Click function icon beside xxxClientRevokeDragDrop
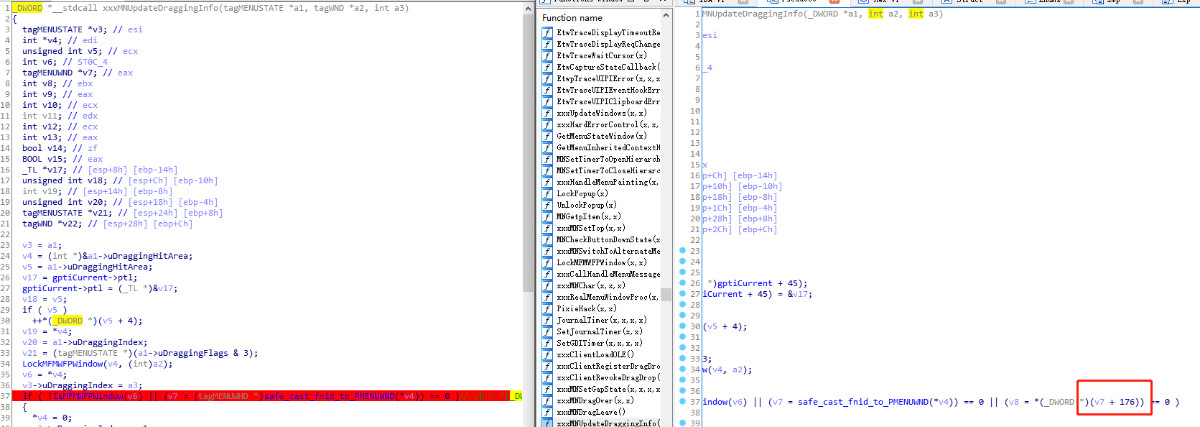The width and height of the screenshot is (1200, 427). [547, 377]
